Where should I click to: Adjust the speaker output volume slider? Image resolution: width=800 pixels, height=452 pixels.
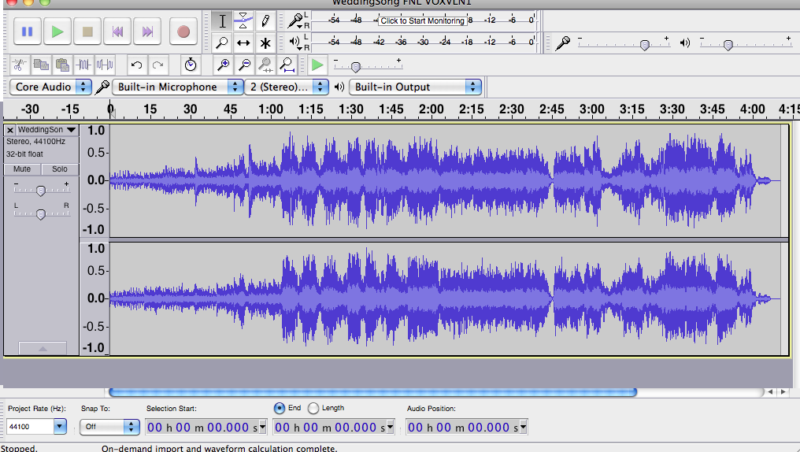pyautogui.click(x=746, y=43)
